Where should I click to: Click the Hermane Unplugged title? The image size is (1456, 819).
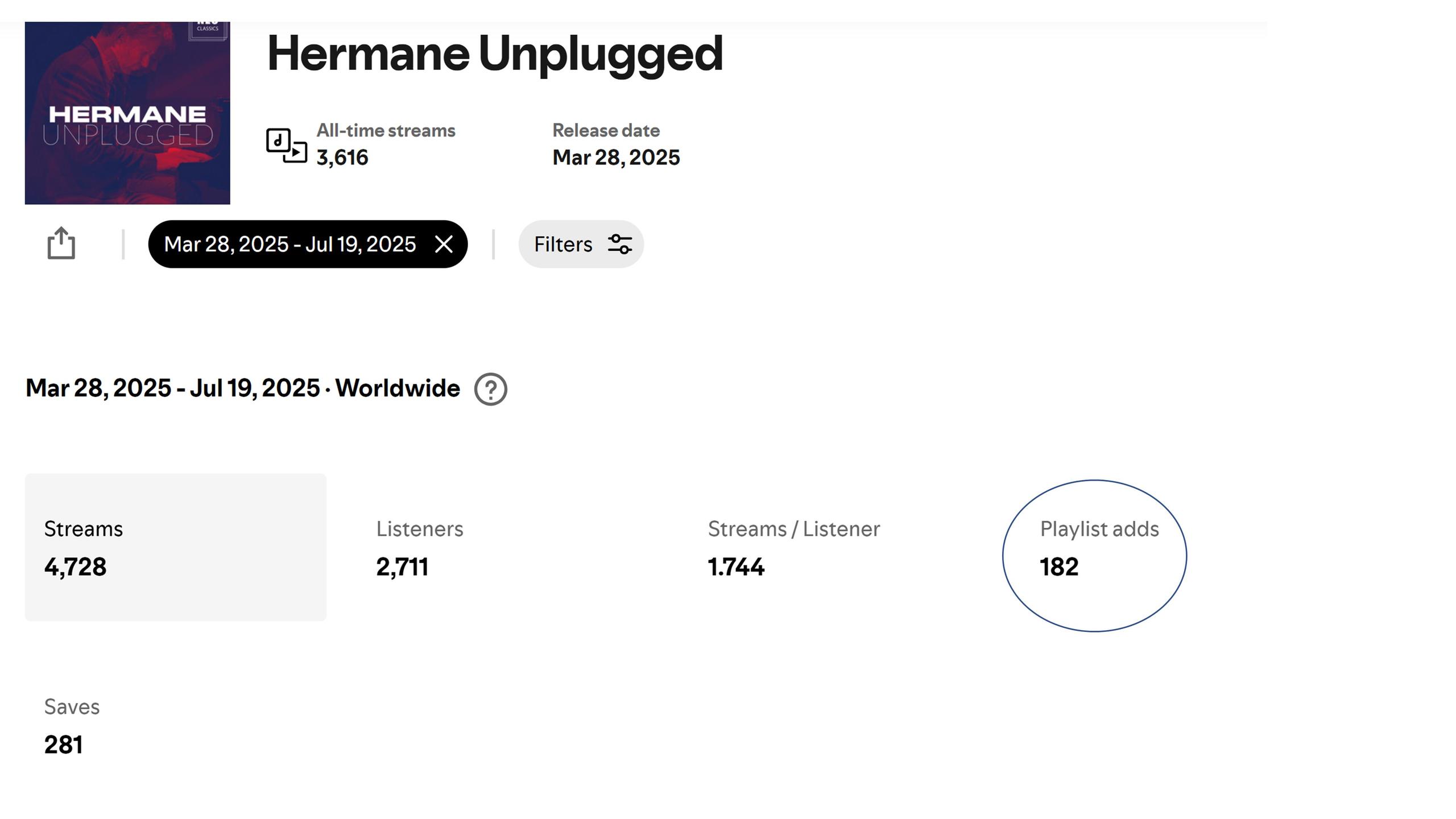click(495, 53)
